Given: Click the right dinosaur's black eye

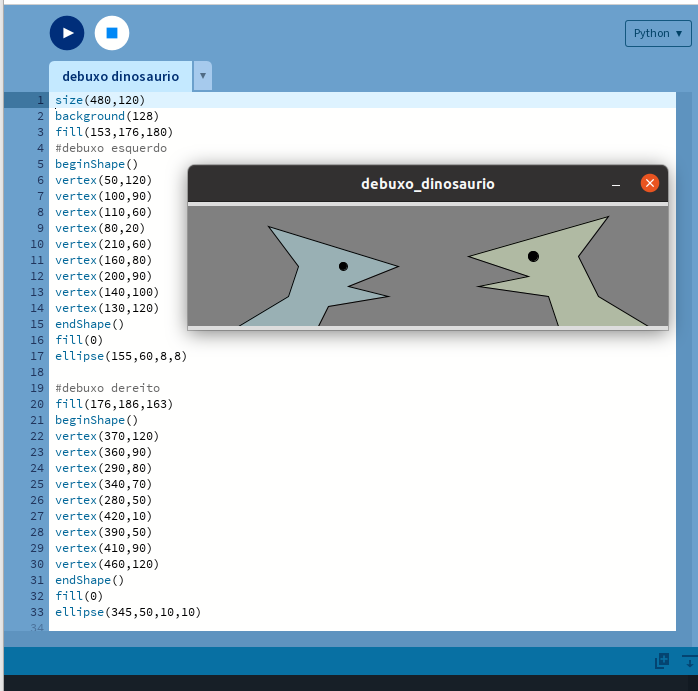Looking at the screenshot, I should point(533,256).
